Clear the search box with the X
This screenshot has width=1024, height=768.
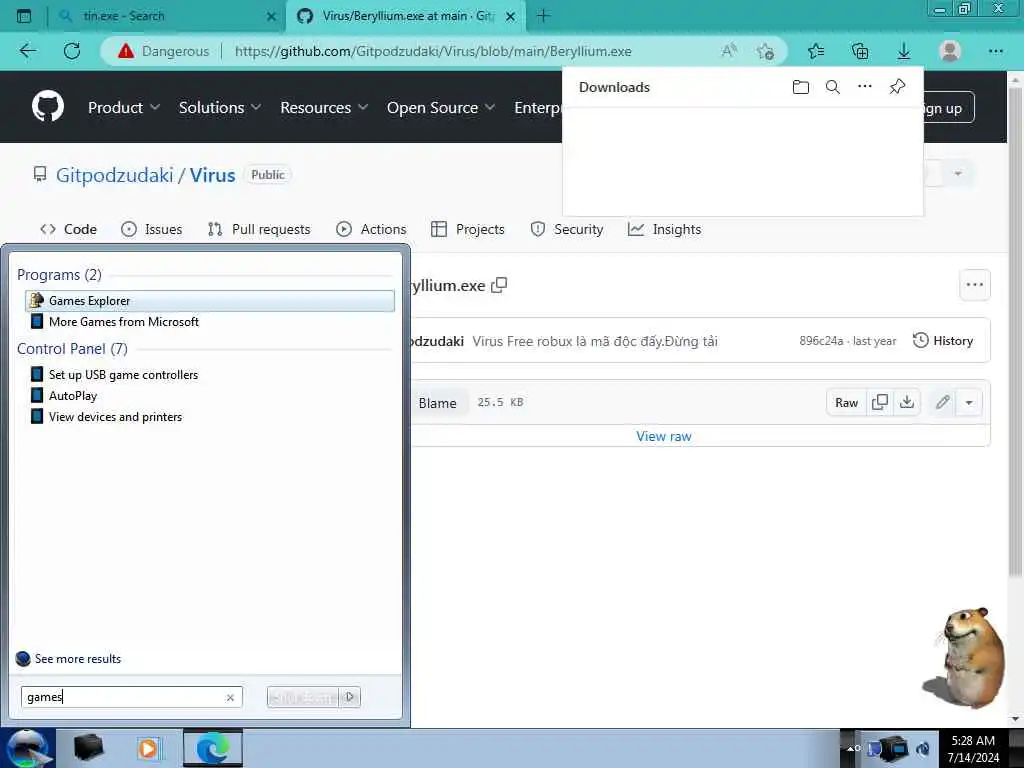pyautogui.click(x=231, y=697)
